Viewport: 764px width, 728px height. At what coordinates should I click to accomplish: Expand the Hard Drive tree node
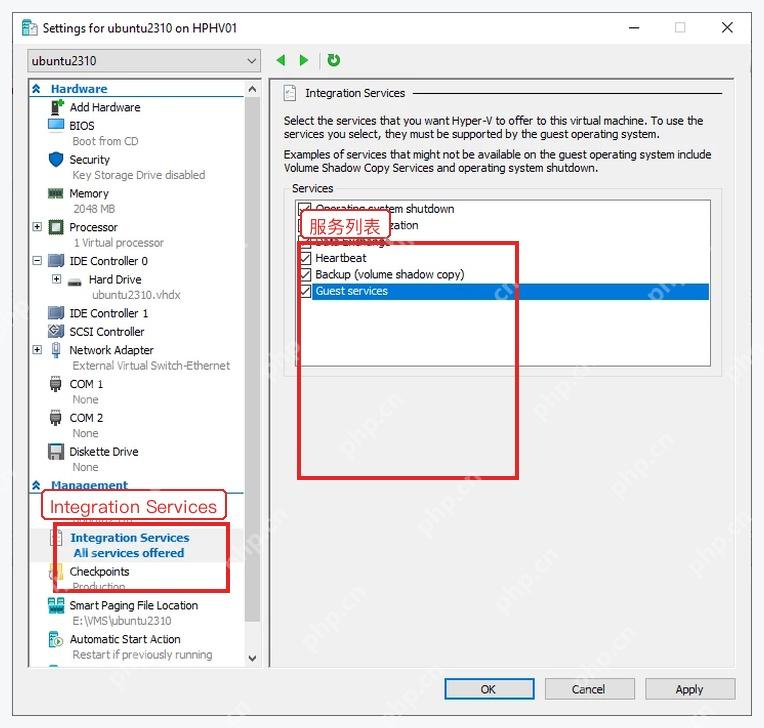pyautogui.click(x=57, y=279)
